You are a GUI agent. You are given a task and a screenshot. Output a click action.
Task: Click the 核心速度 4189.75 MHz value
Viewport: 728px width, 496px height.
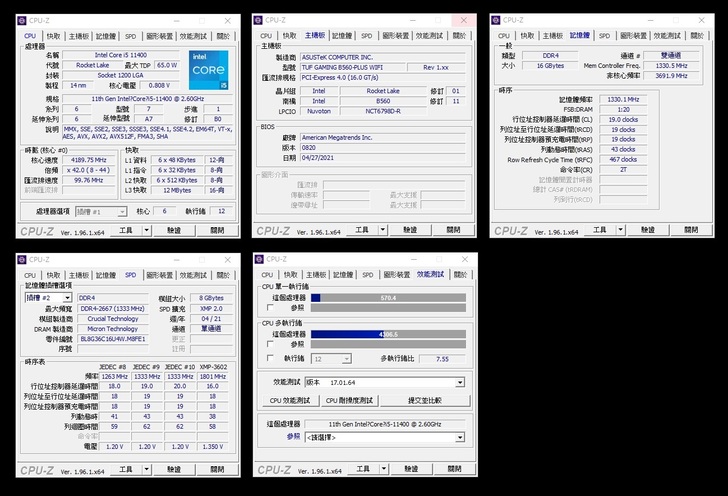tap(88, 160)
